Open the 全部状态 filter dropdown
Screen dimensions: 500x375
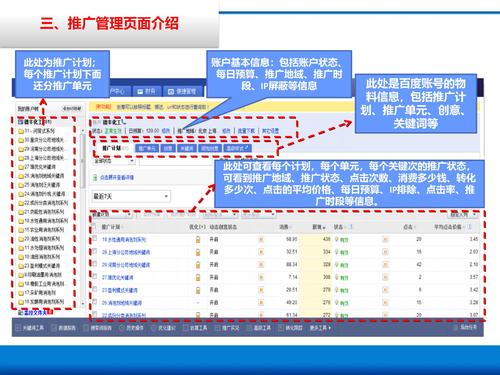coord(113,161)
